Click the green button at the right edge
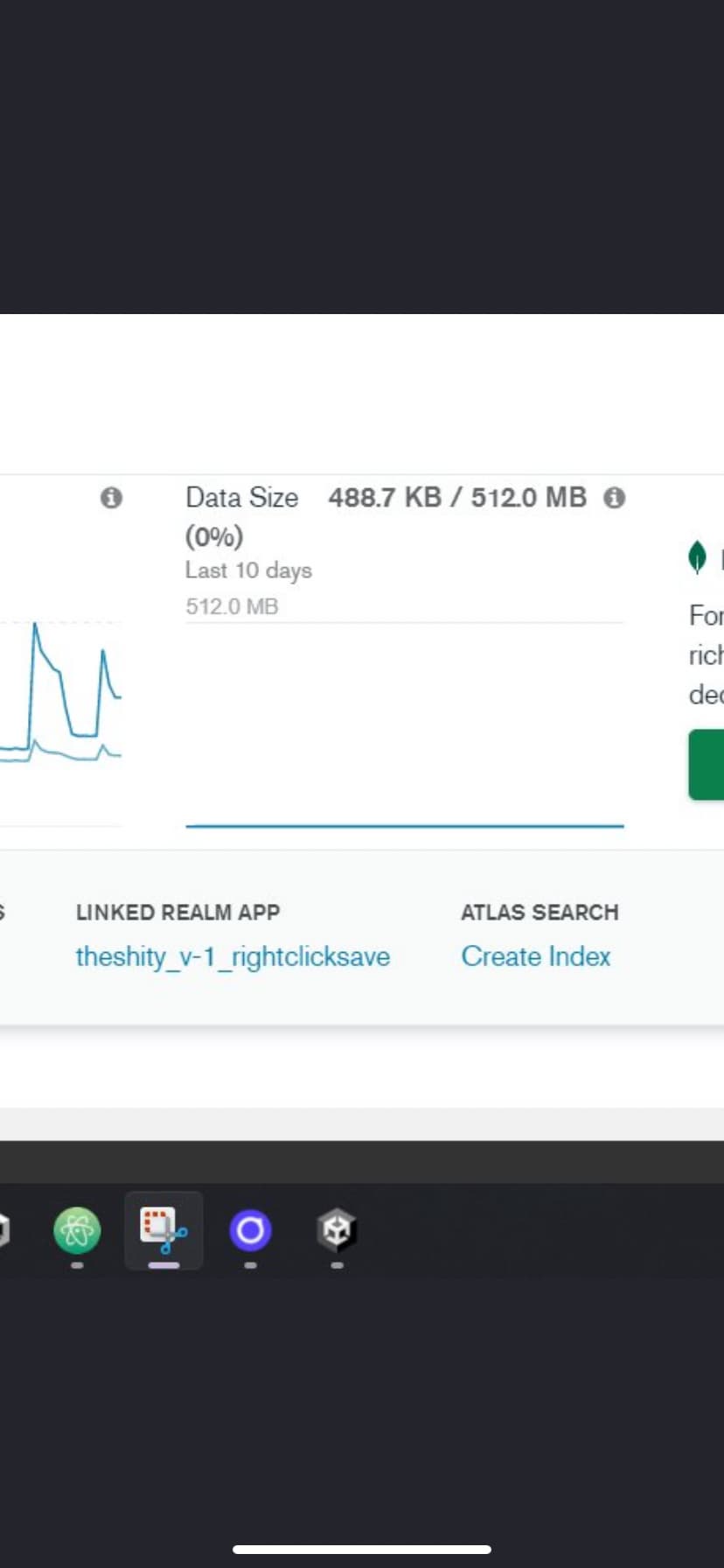 (707, 765)
